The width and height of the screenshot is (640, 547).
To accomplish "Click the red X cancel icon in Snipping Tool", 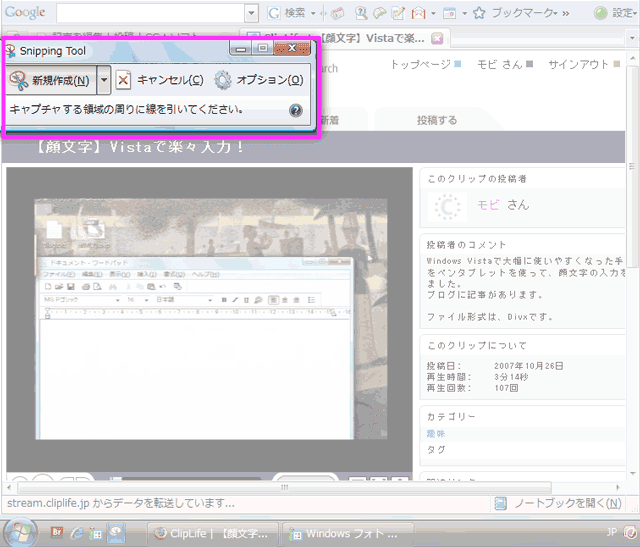I will pos(123,80).
